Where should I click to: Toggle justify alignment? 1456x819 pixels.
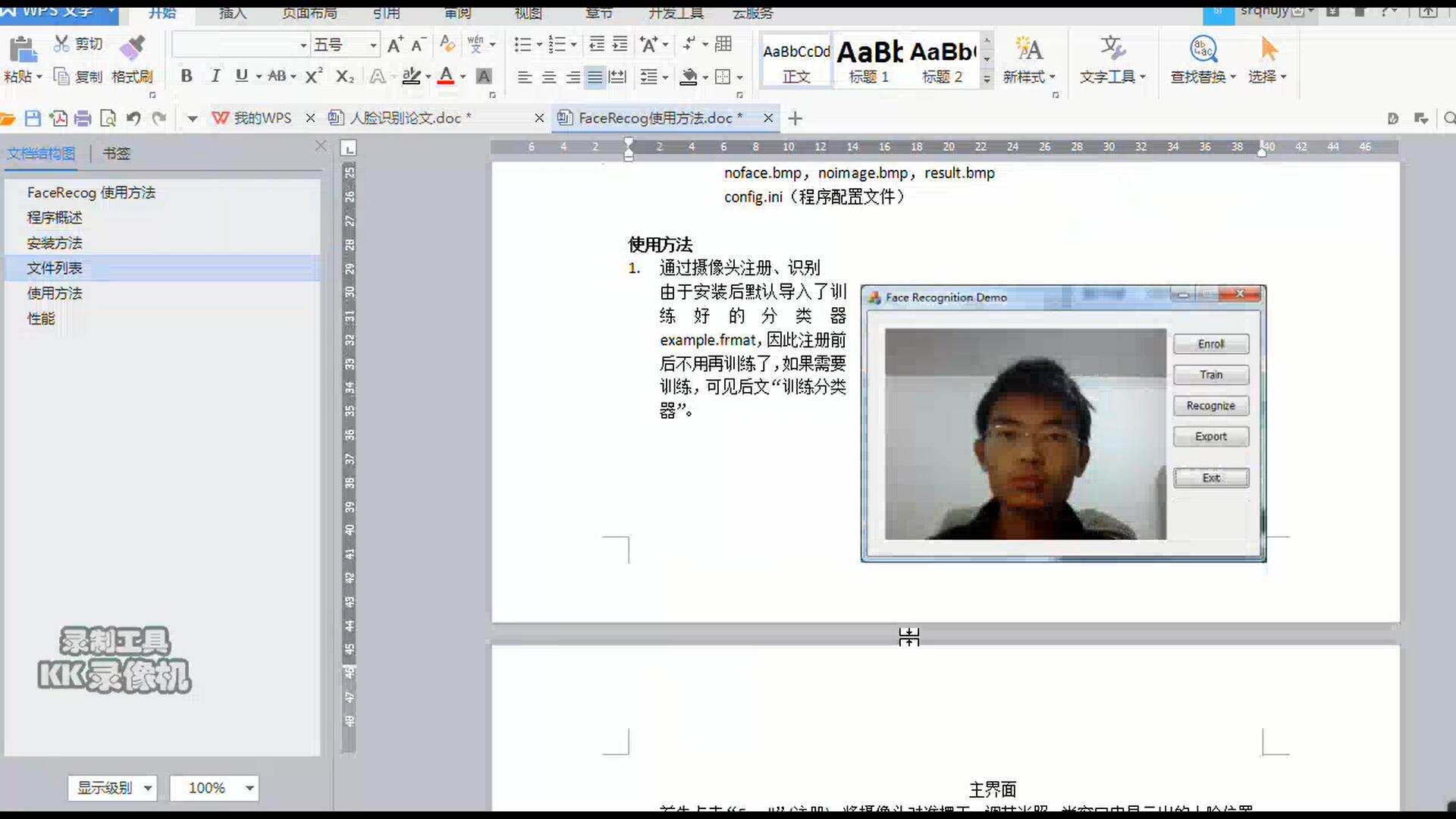(x=595, y=77)
